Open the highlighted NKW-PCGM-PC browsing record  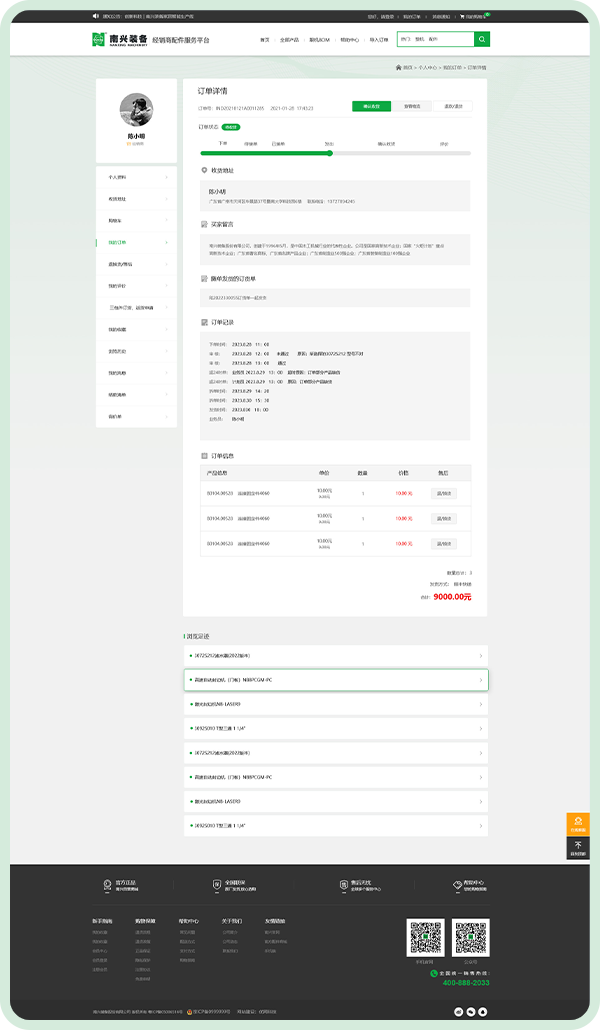coord(335,680)
